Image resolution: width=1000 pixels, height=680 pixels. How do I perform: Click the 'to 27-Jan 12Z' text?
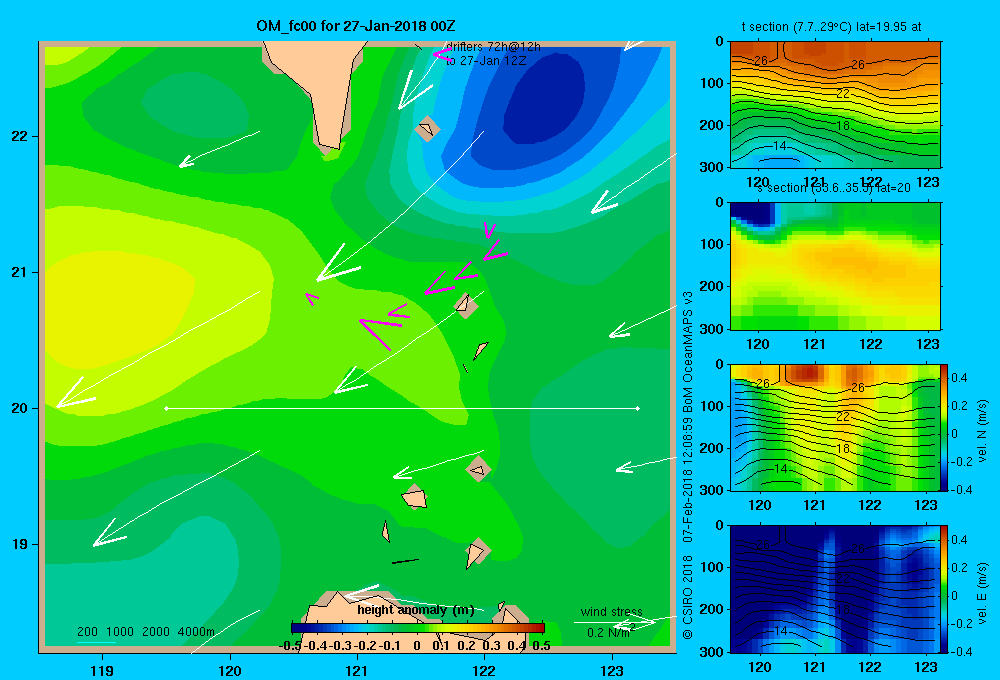[x=486, y=61]
